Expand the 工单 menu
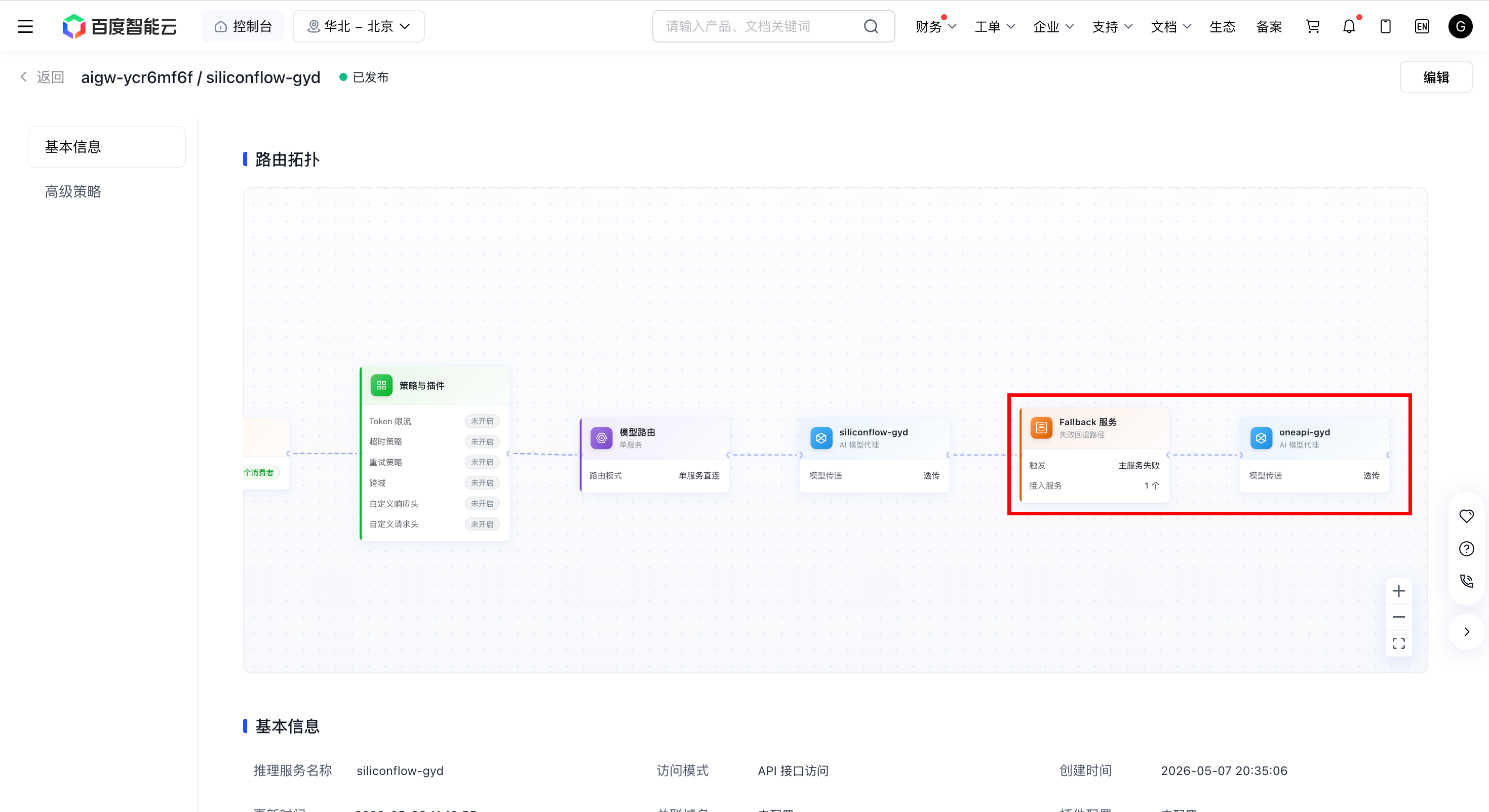The image size is (1489, 812). point(995,27)
